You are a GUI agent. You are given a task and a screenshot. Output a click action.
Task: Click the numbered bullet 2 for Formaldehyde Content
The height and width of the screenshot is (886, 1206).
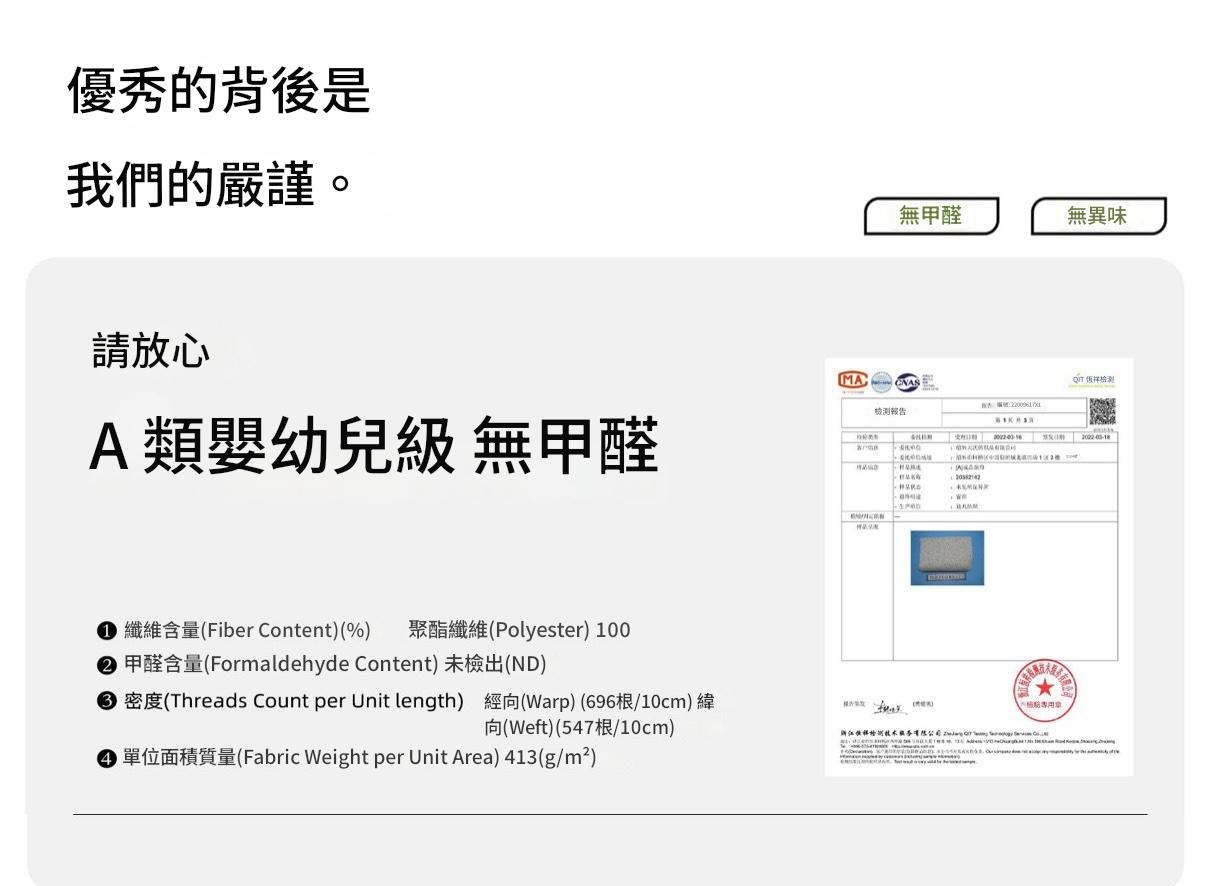106,665
